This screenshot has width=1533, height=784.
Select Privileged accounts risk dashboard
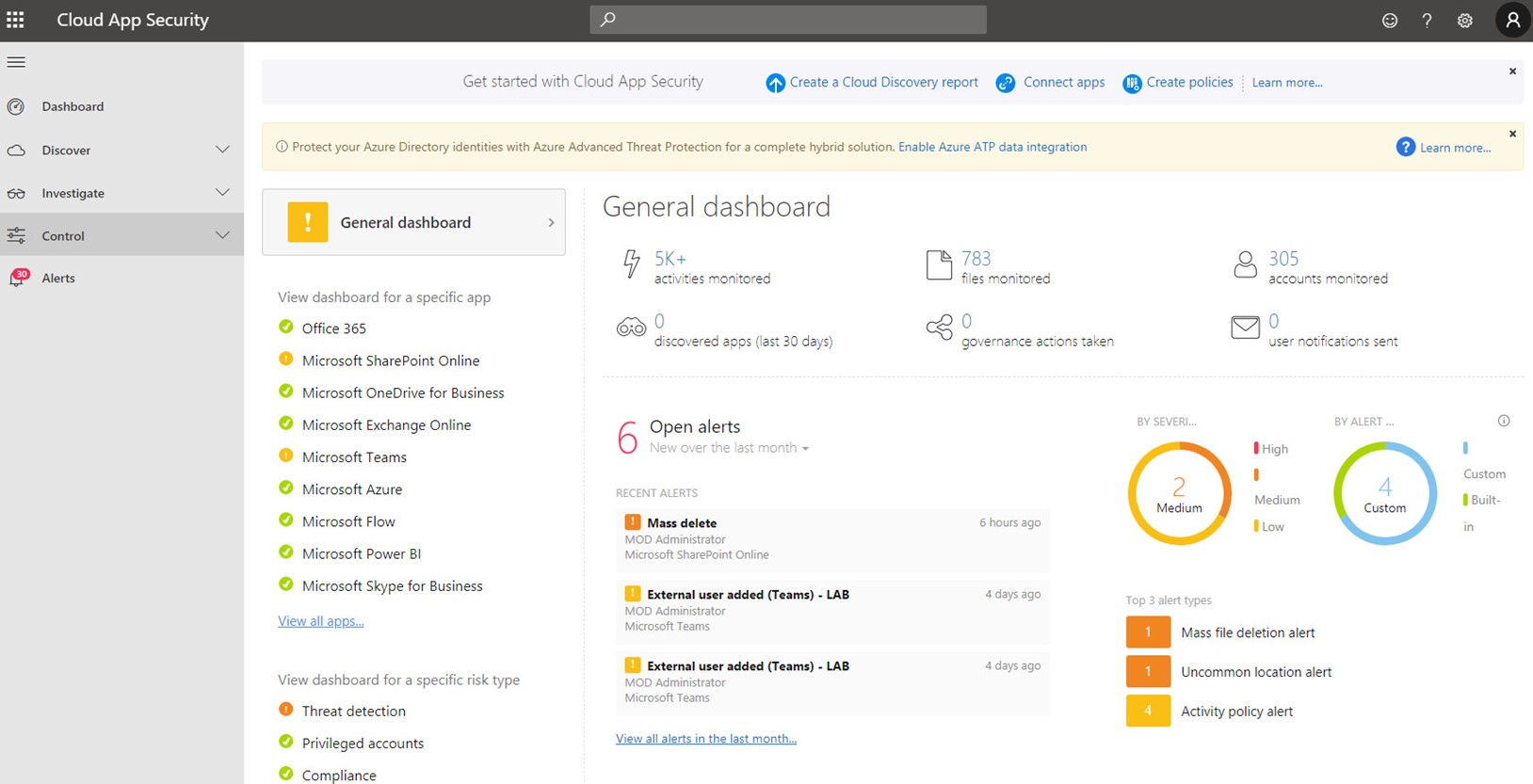coord(363,744)
